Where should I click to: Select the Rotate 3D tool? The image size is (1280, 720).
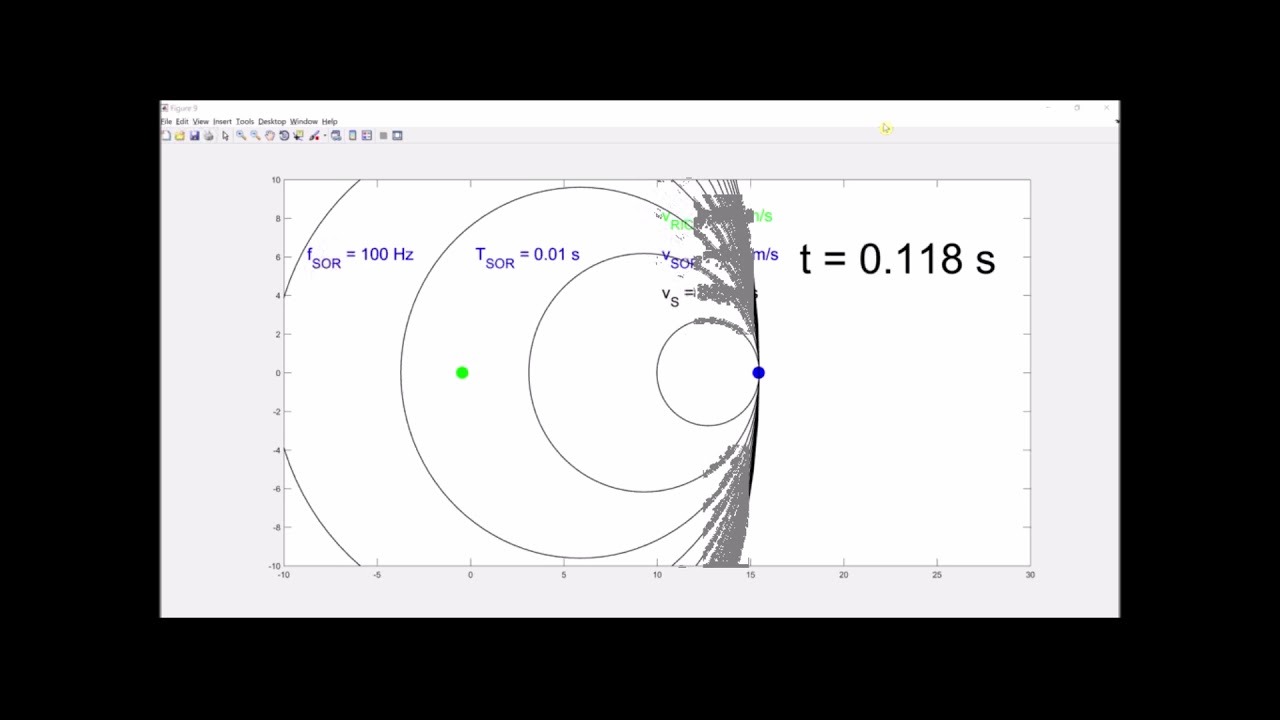[284, 135]
